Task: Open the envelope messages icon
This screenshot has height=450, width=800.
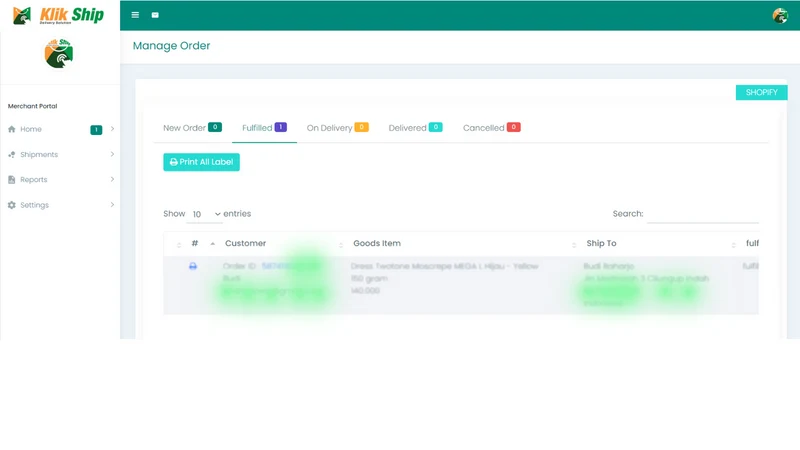Action: 155,15
